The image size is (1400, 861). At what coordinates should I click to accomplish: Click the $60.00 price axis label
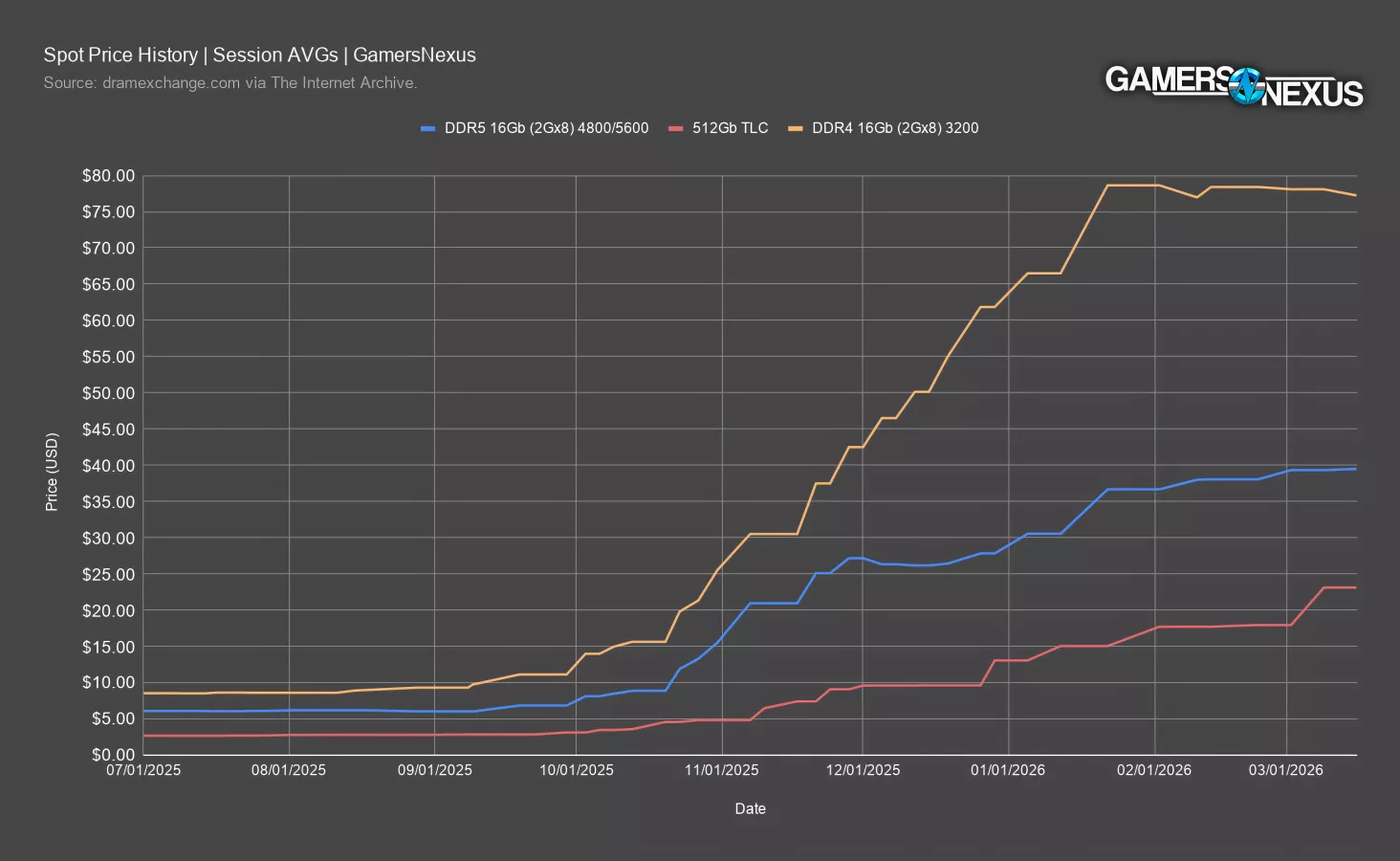(x=108, y=320)
